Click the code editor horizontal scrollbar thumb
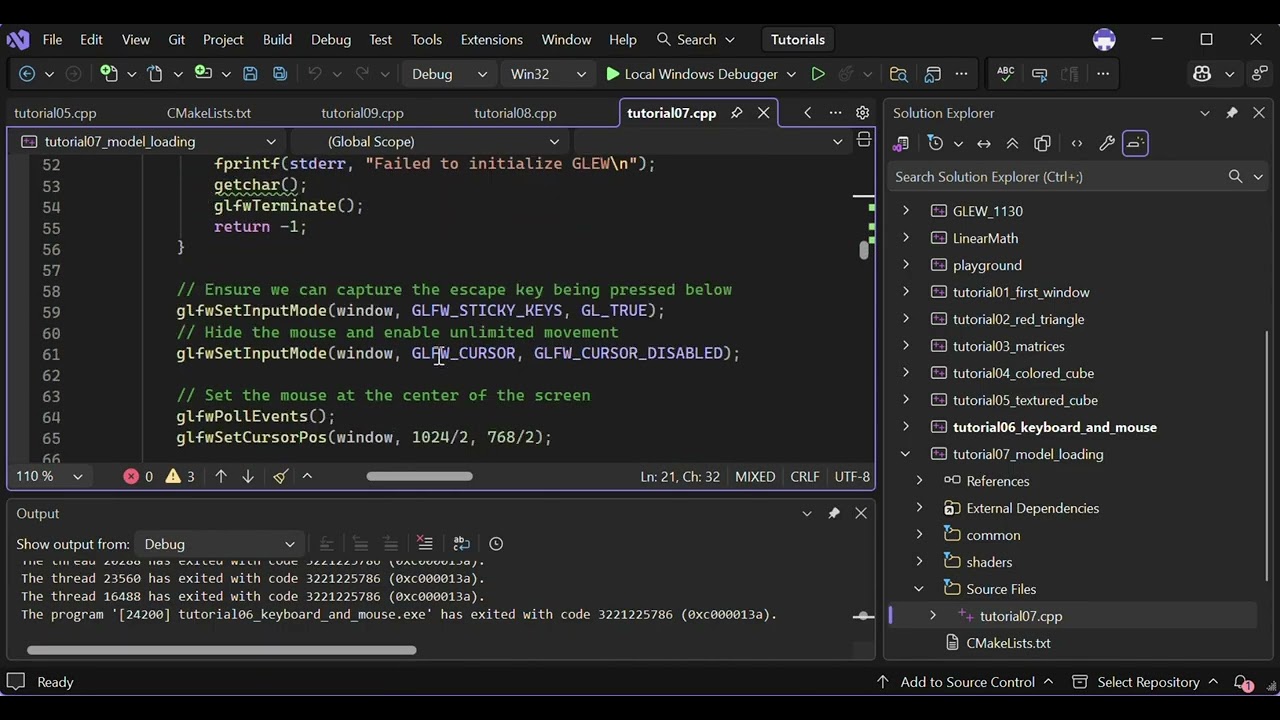The height and width of the screenshot is (720, 1280). tap(419, 476)
